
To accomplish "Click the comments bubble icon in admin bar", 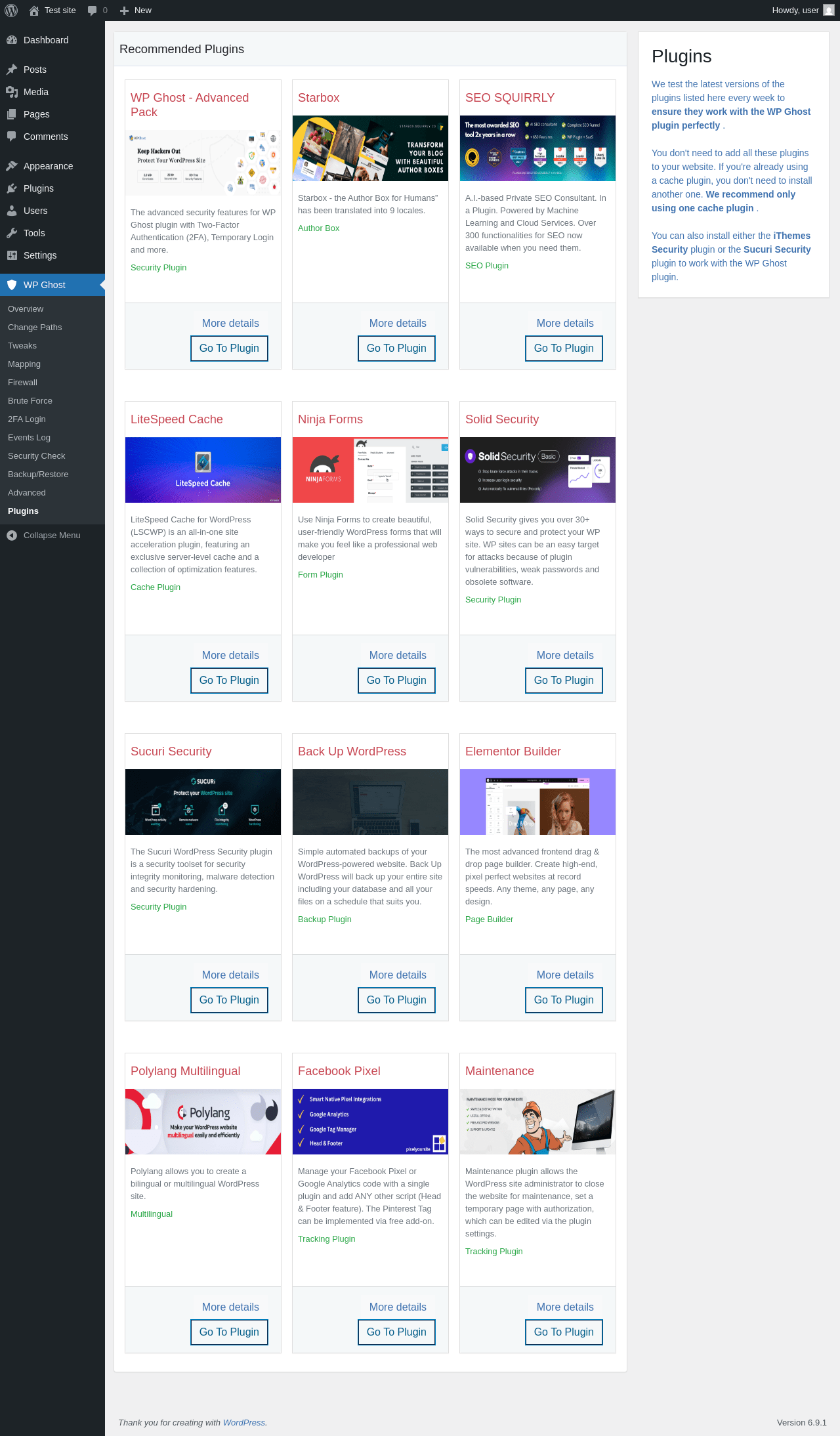I will pyautogui.click(x=92, y=11).
